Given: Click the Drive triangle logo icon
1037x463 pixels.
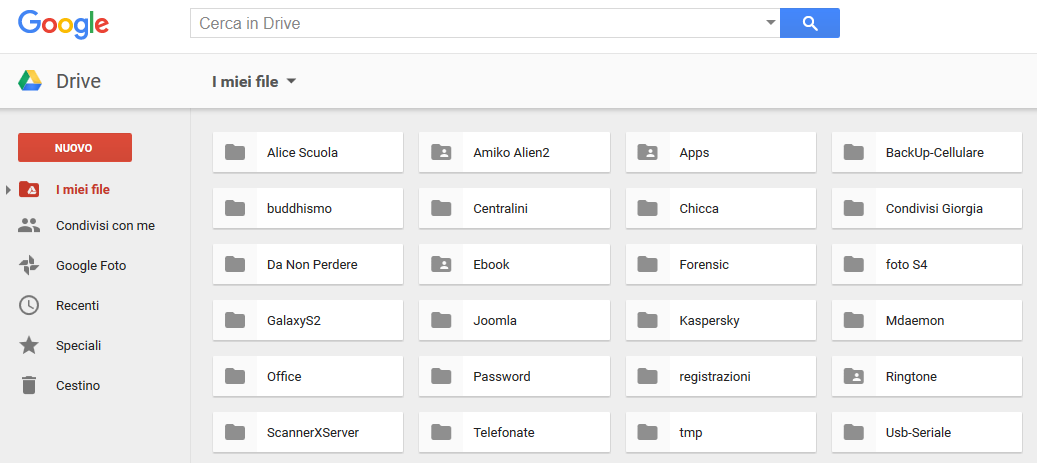Looking at the screenshot, I should [x=30, y=81].
